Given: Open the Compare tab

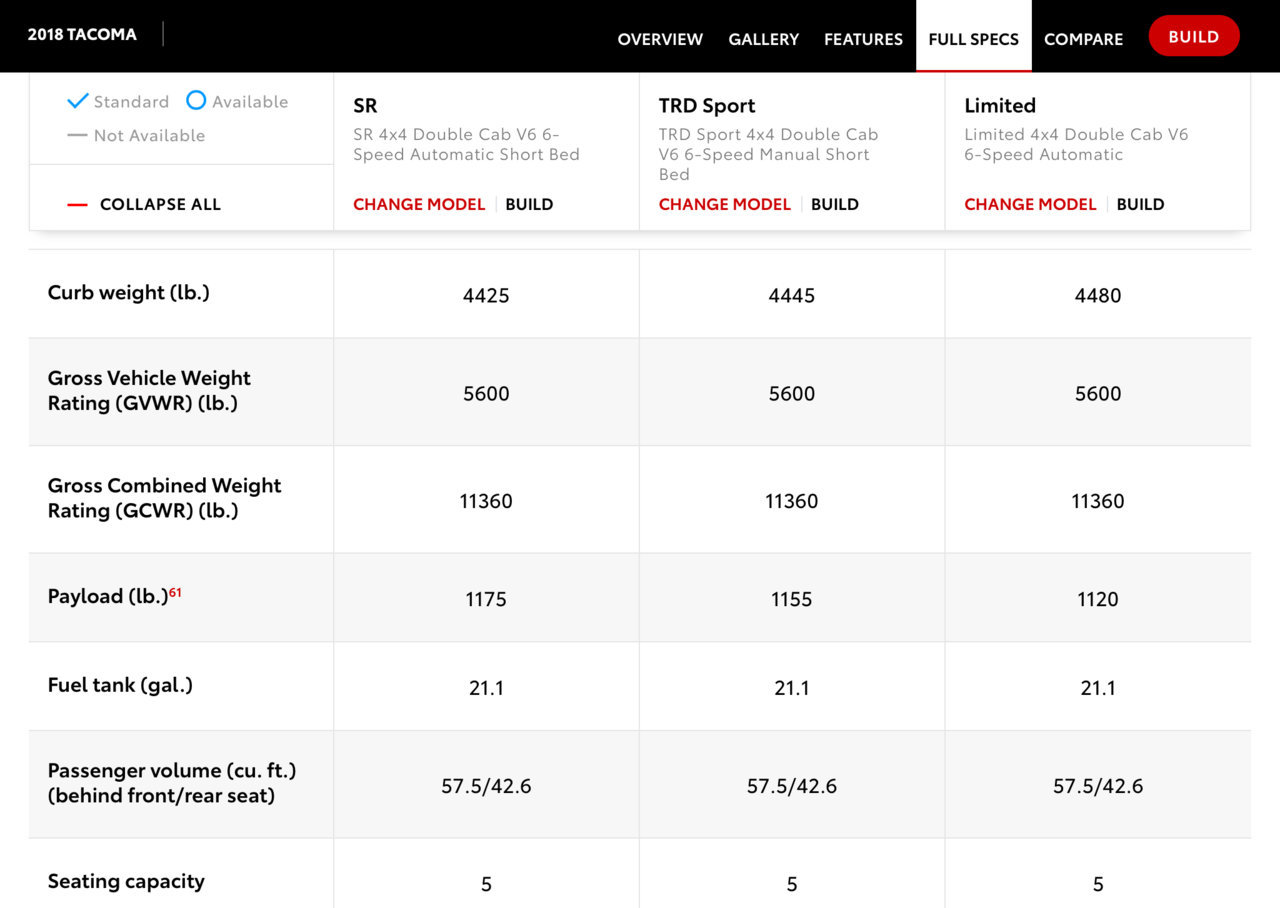Looking at the screenshot, I should (x=1083, y=39).
